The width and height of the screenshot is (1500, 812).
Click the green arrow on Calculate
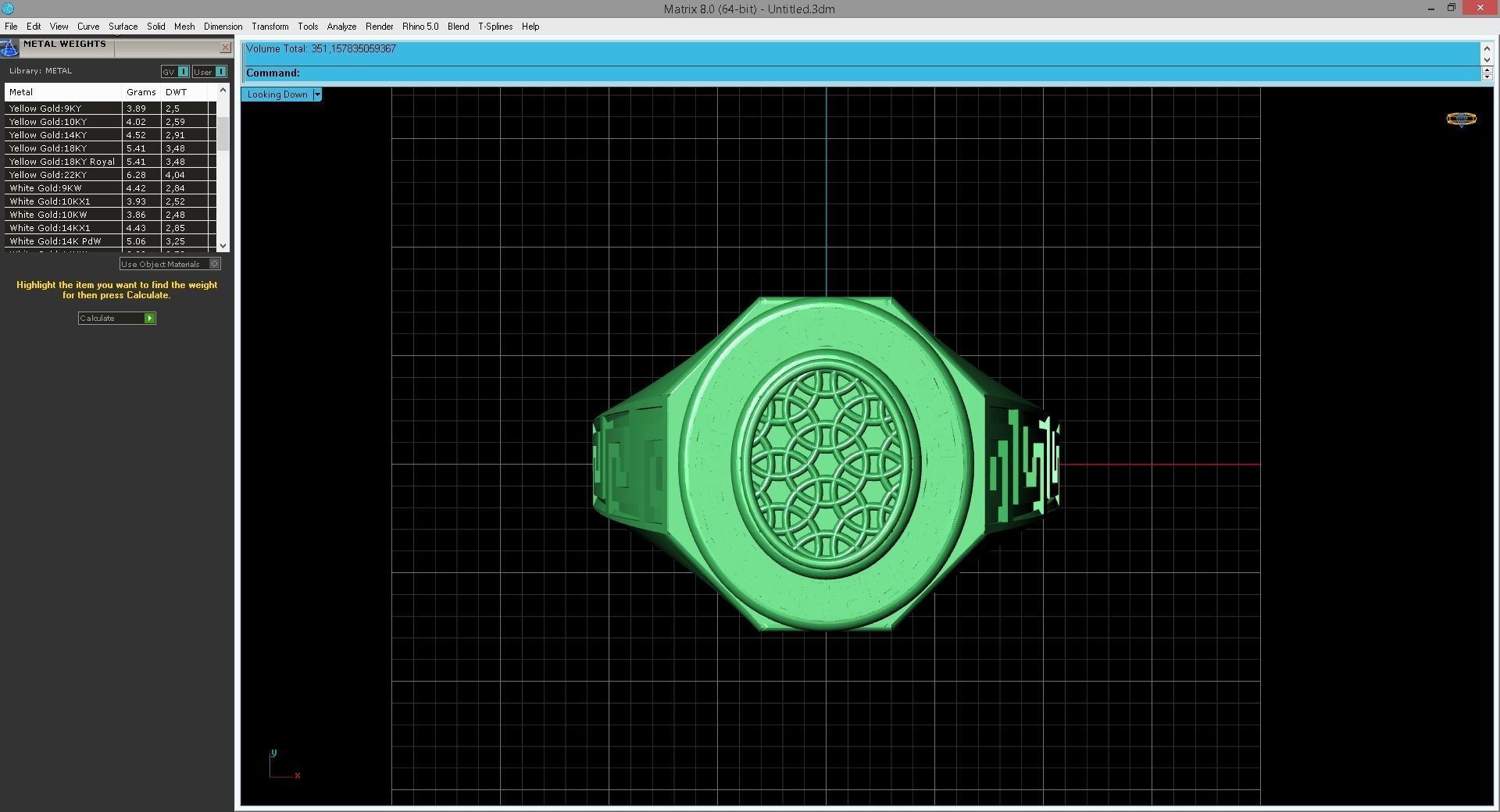149,319
